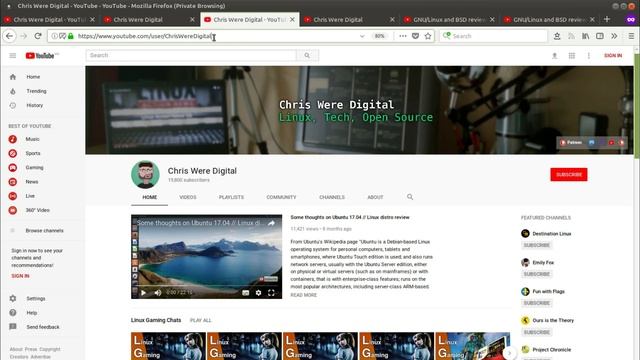Click SIGN IN at top right

(613, 56)
